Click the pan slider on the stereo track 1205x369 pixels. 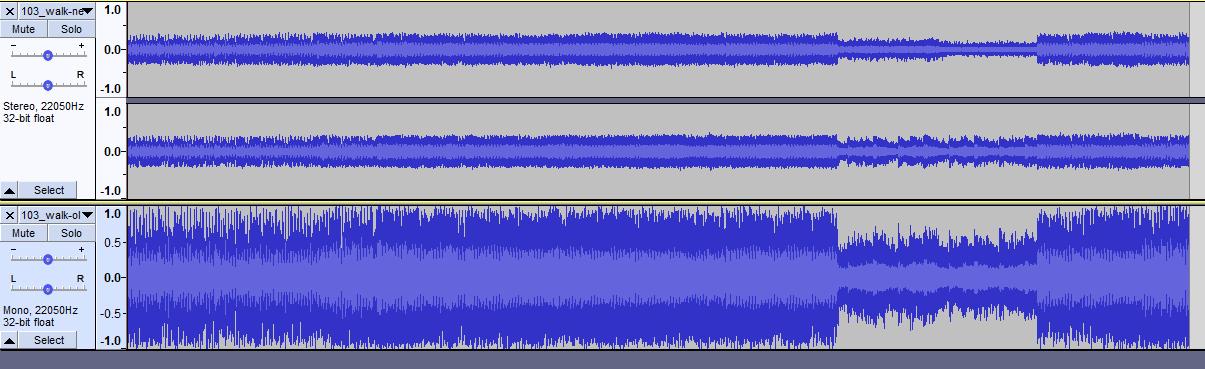point(47,85)
